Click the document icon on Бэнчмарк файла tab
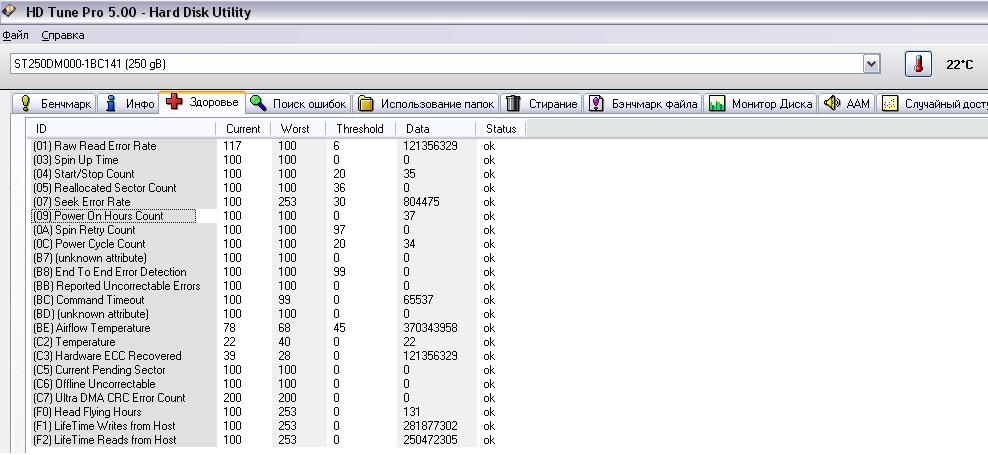 click(596, 103)
